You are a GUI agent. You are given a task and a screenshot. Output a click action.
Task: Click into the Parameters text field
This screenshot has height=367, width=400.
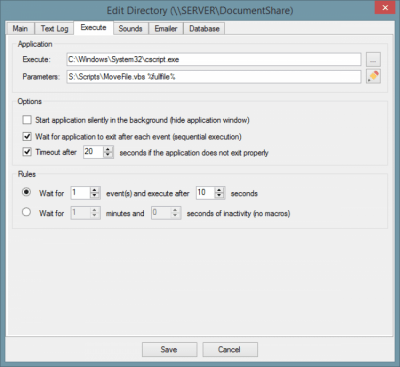(214, 77)
